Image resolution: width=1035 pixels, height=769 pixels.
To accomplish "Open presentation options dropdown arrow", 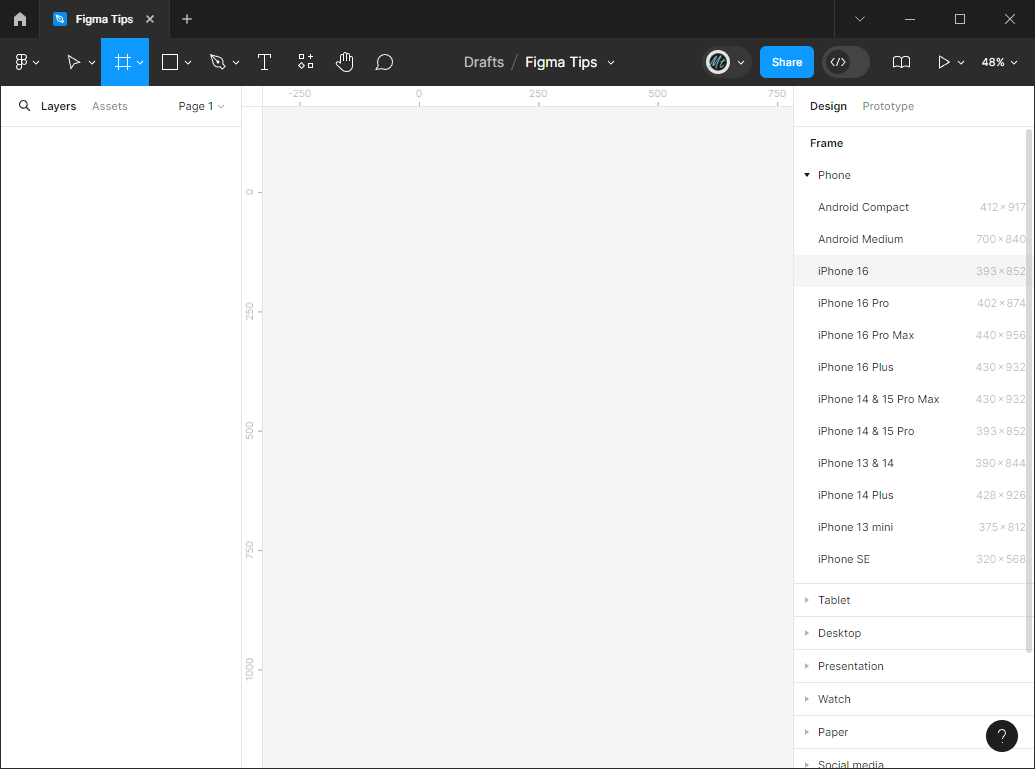I will (x=960, y=63).
